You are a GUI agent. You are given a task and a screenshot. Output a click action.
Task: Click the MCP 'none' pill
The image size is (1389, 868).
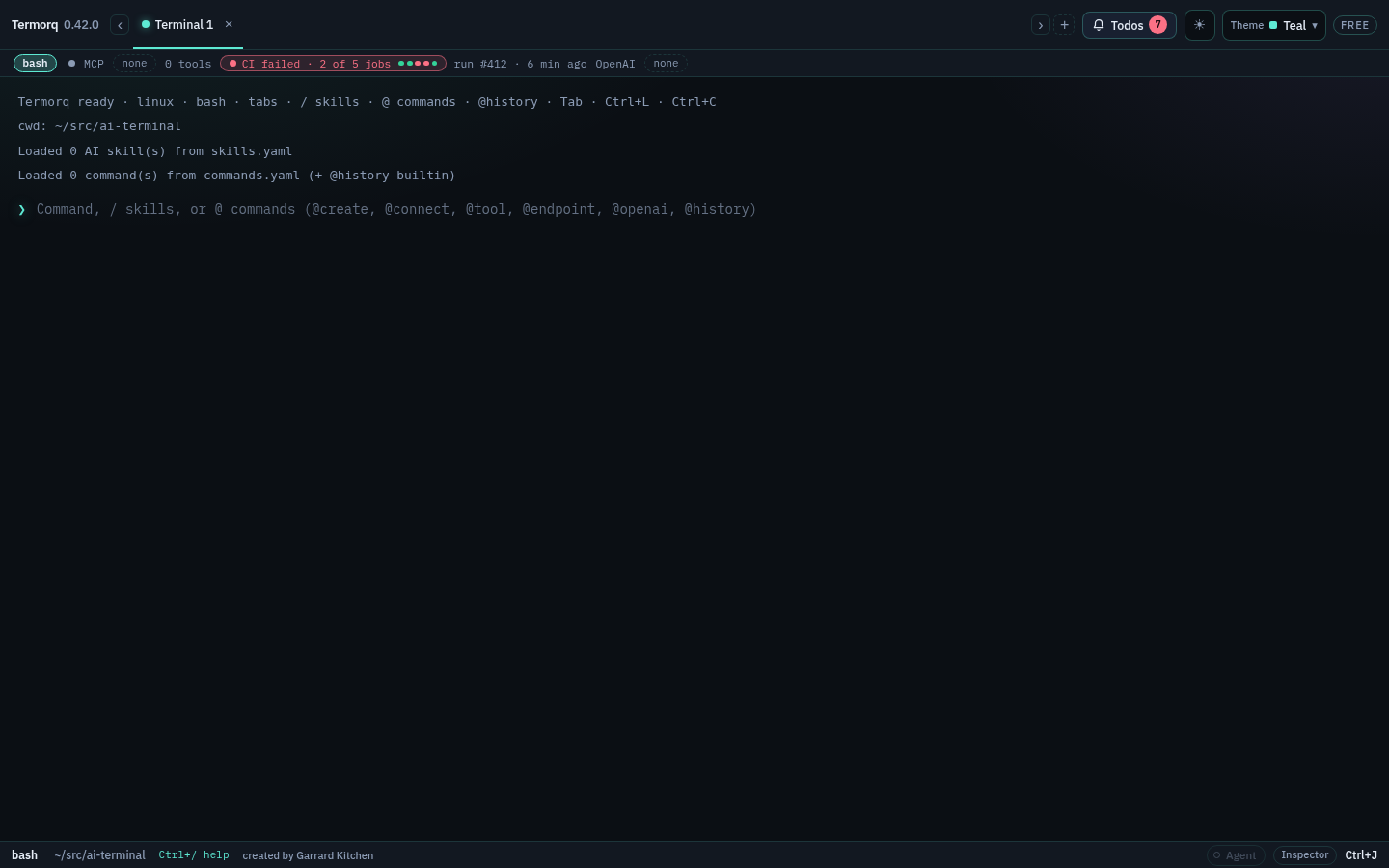click(134, 64)
